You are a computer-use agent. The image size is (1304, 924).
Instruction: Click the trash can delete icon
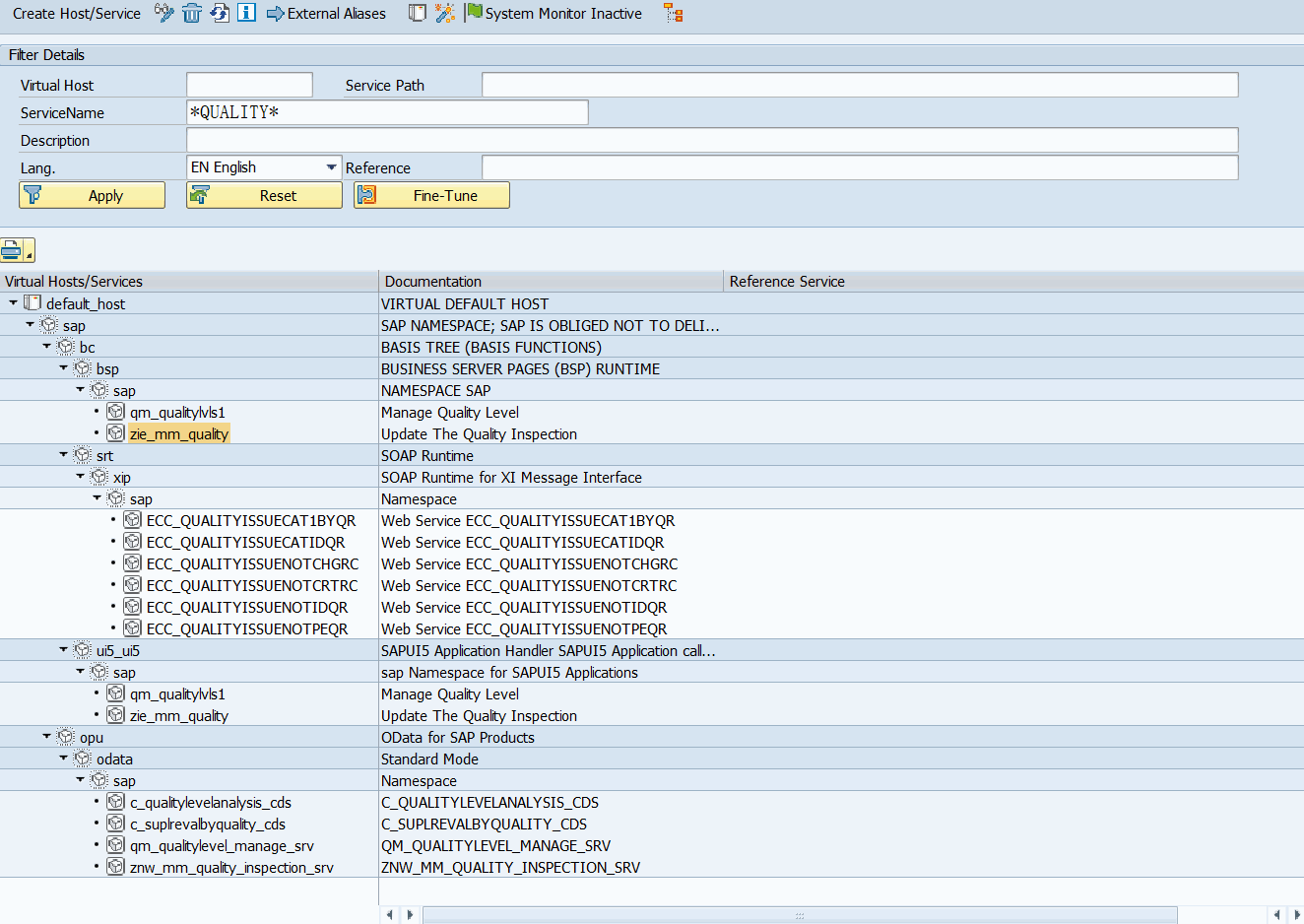tap(192, 13)
